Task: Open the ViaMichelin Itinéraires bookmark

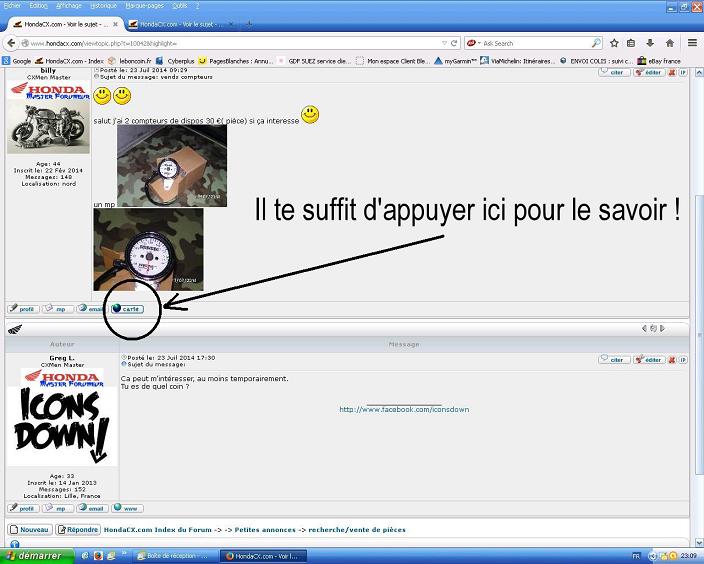Action: click(x=518, y=61)
